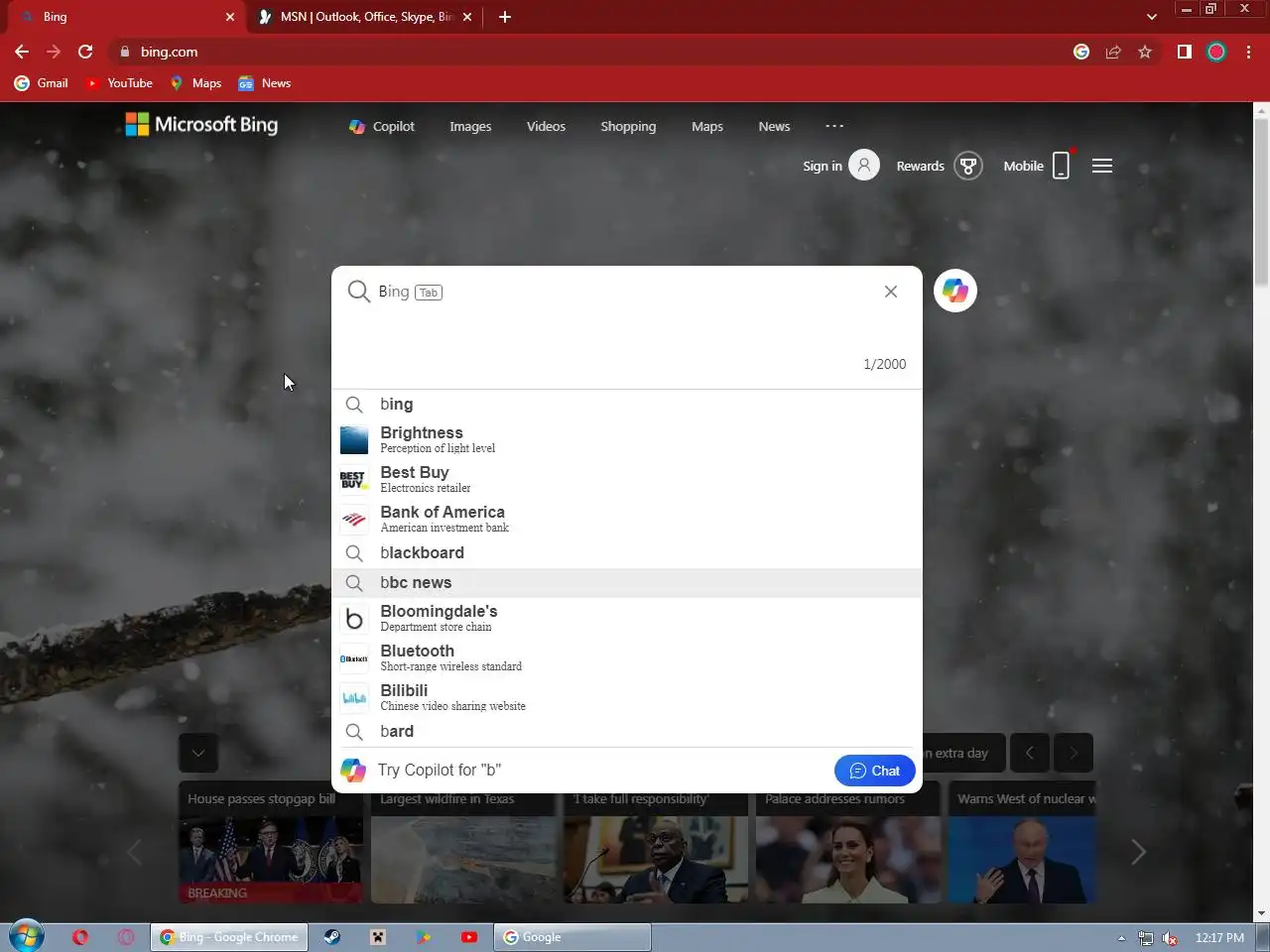Clear the search box with X
The height and width of the screenshot is (952, 1270).
(891, 292)
